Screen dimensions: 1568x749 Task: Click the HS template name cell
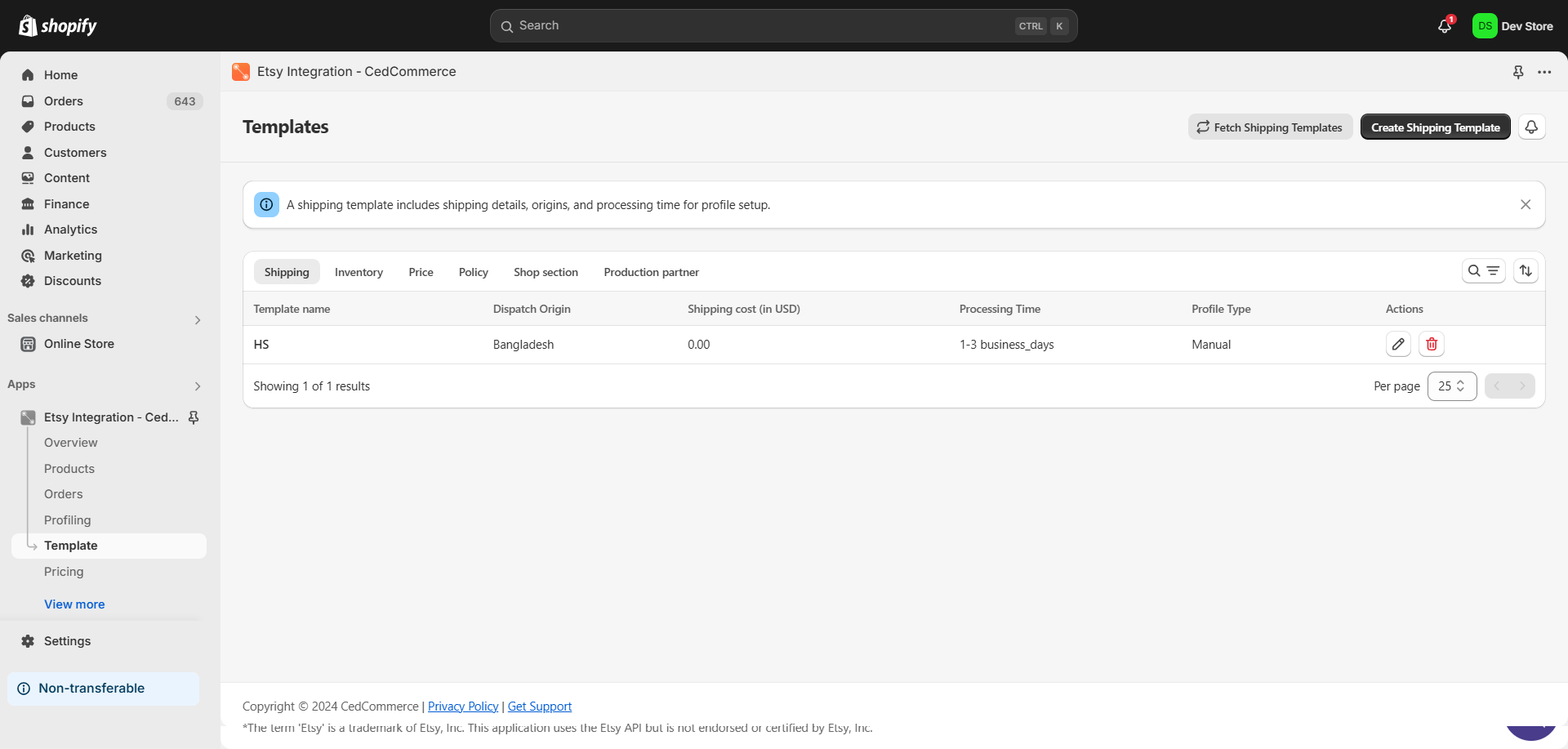pos(261,345)
